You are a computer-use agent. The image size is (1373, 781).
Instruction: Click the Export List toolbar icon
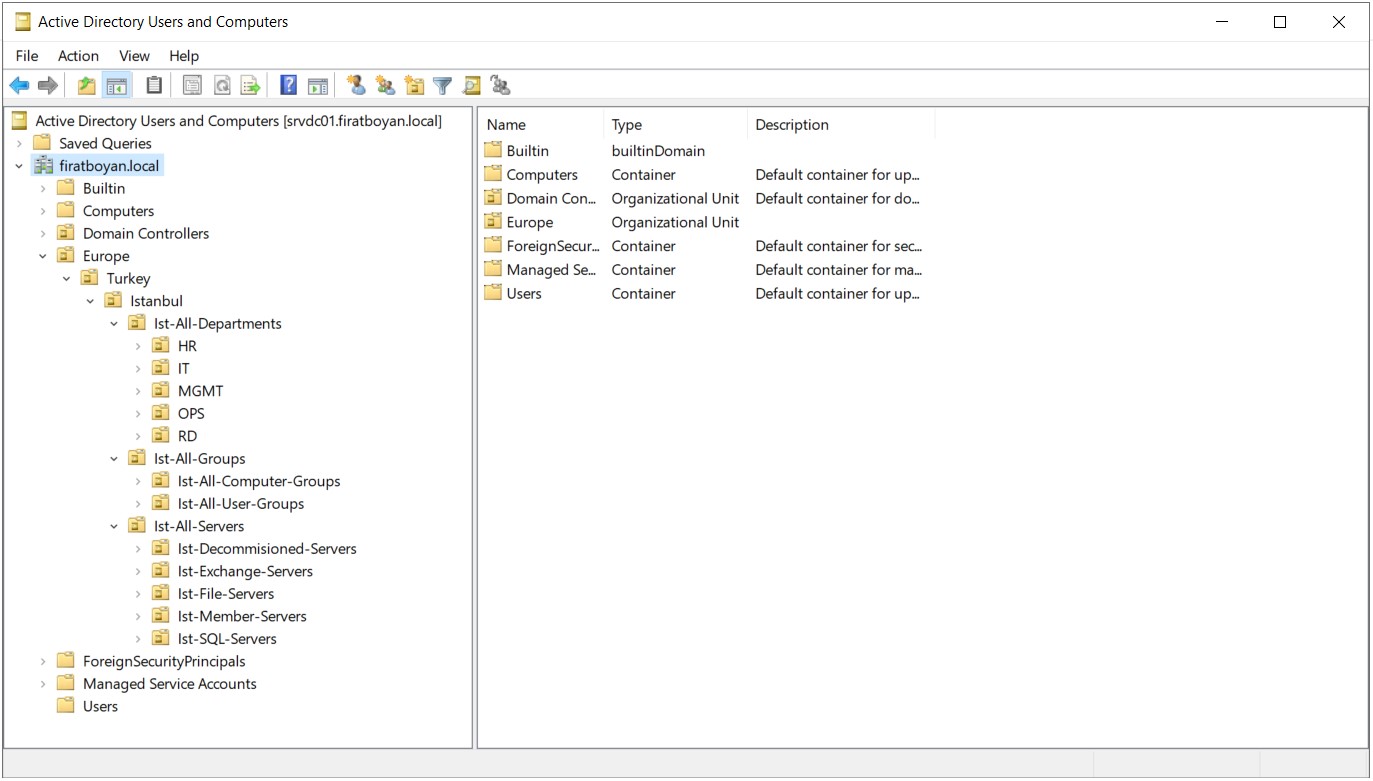[x=251, y=86]
